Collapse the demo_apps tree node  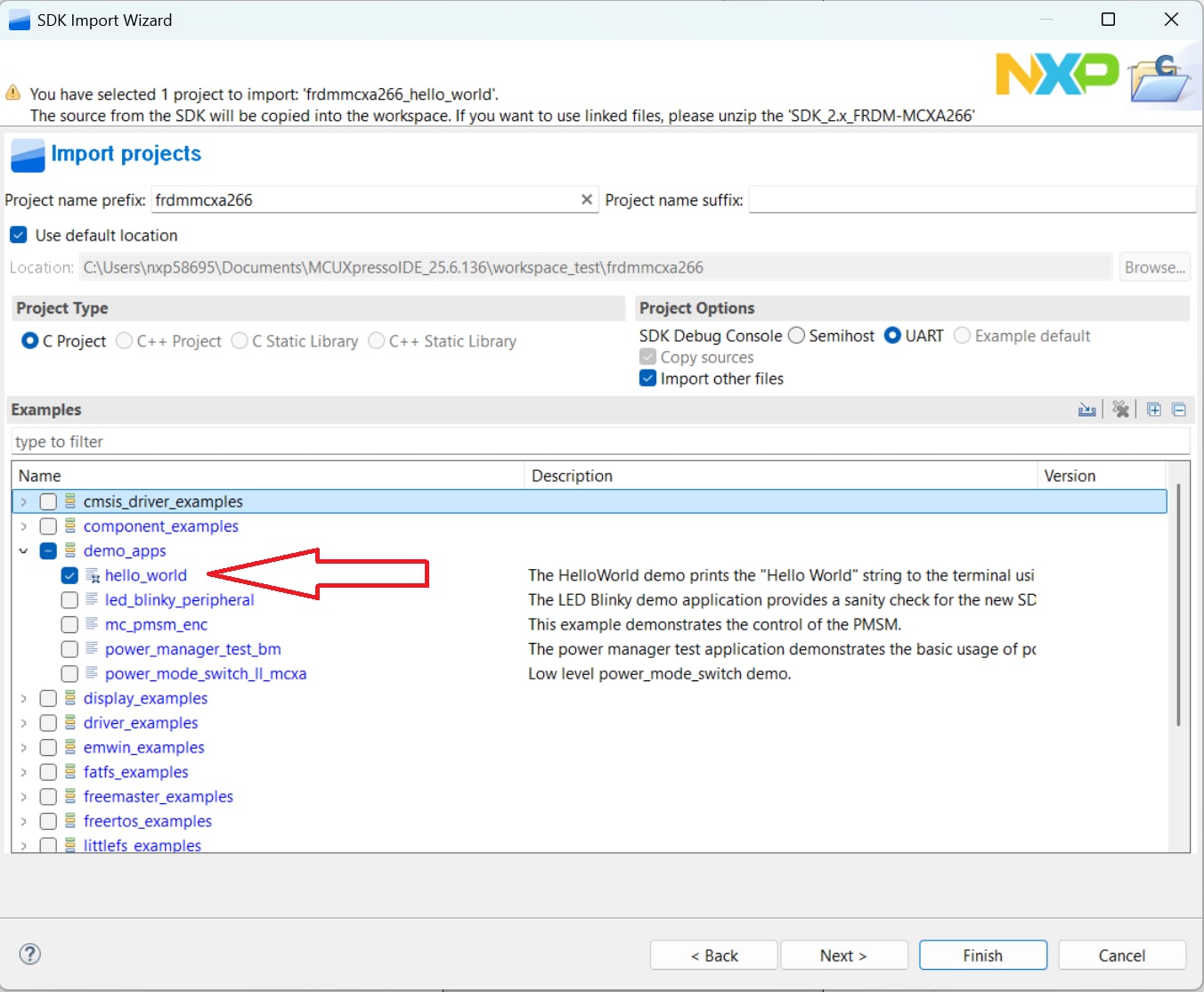click(23, 550)
